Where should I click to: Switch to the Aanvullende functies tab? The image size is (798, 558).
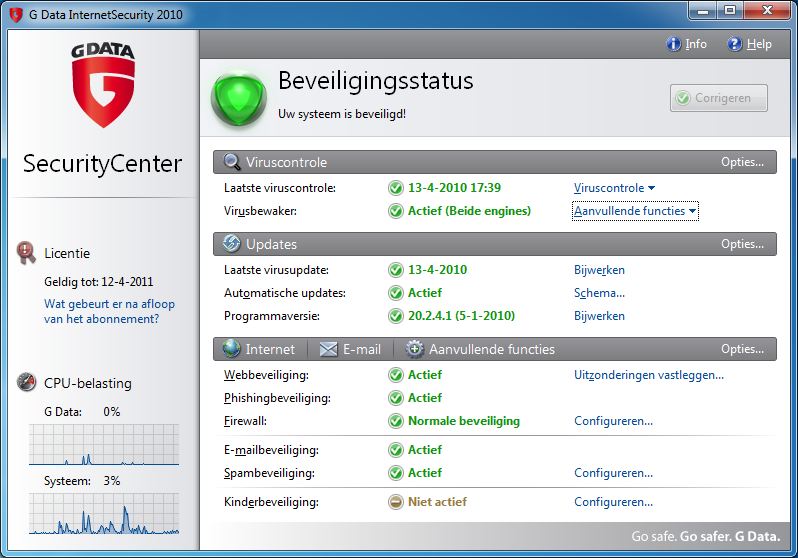pos(480,349)
